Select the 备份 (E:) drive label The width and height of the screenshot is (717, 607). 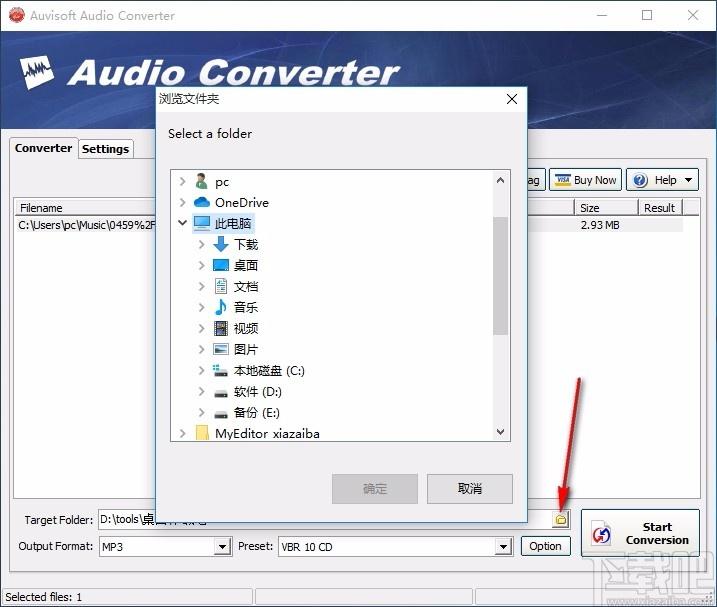point(257,413)
